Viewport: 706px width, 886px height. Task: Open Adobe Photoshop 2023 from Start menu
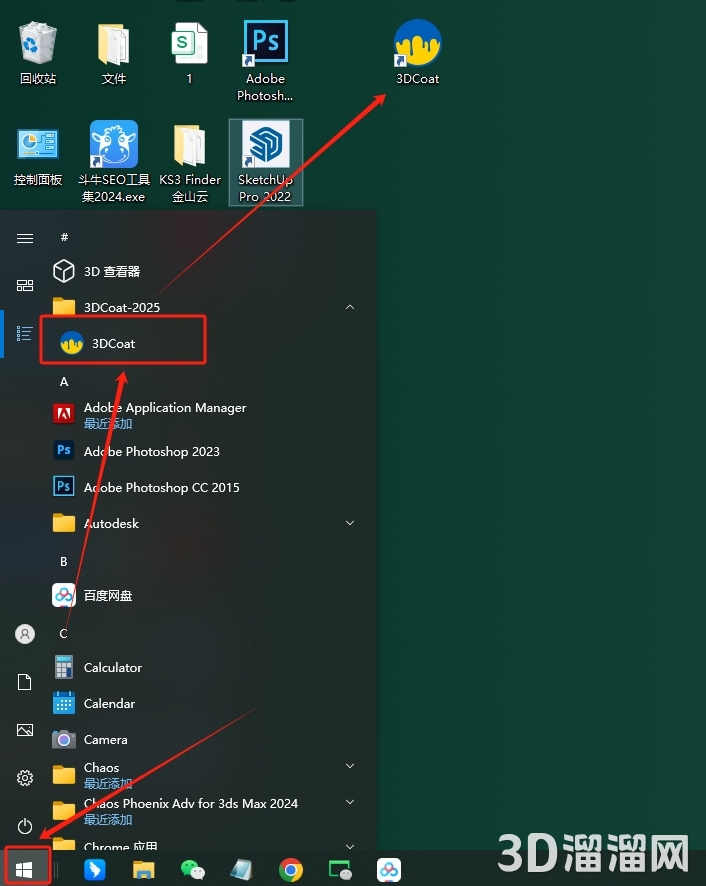(x=151, y=451)
